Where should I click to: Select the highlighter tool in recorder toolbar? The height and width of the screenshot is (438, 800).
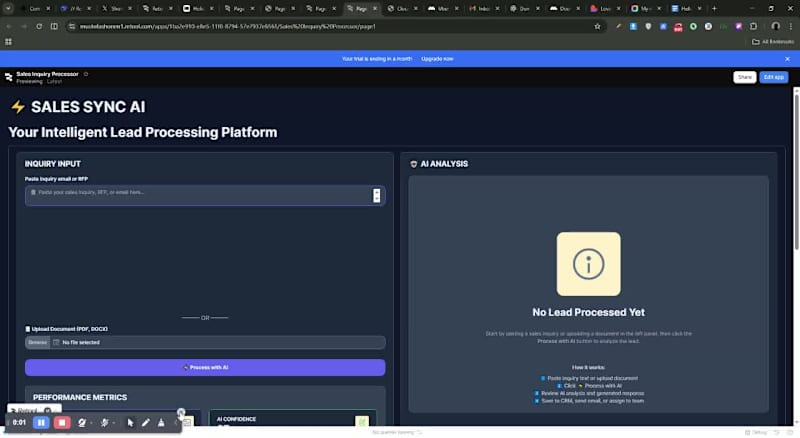point(161,423)
